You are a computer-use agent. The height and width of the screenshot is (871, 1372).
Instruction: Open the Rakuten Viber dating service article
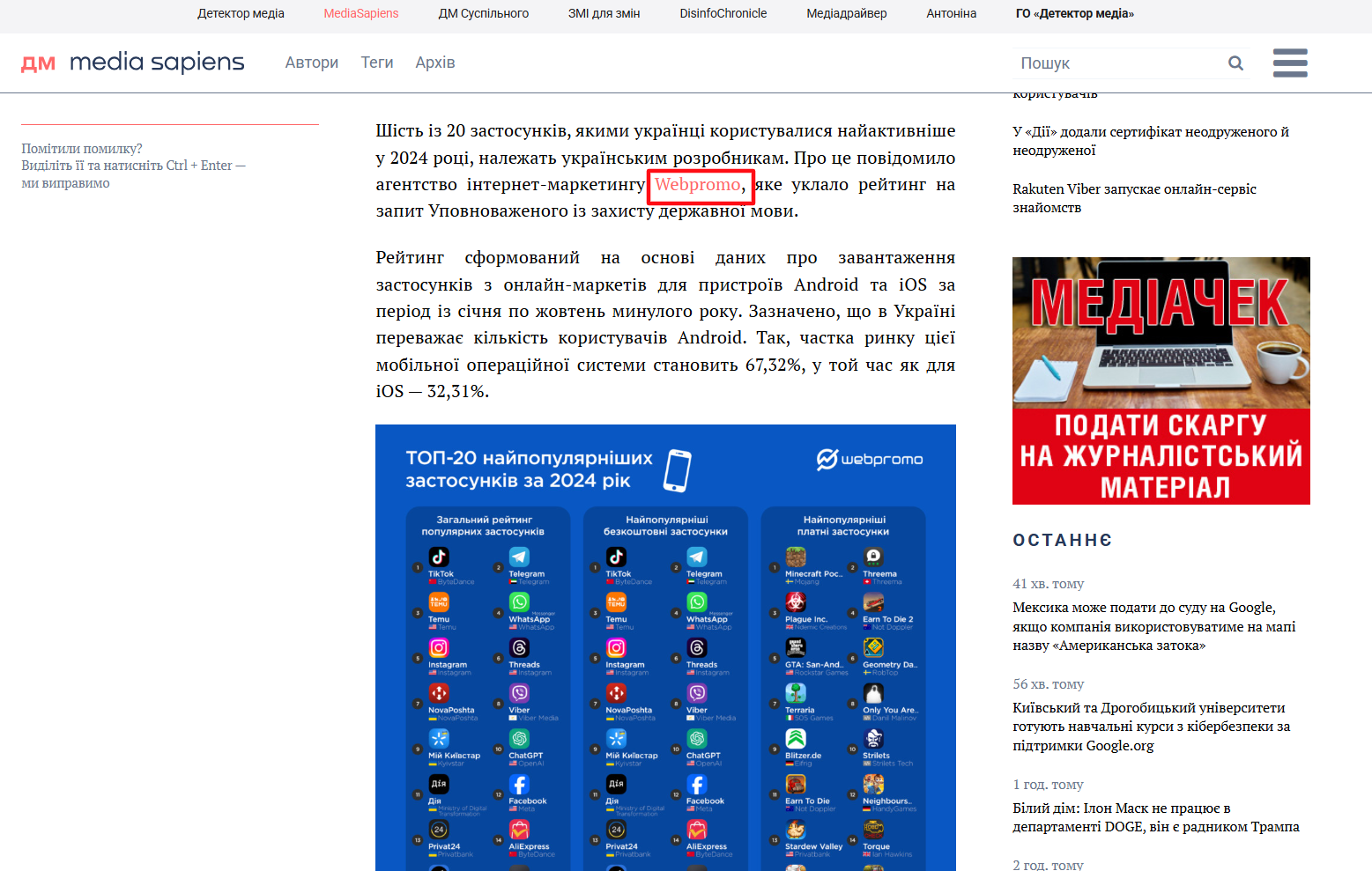(x=1134, y=198)
